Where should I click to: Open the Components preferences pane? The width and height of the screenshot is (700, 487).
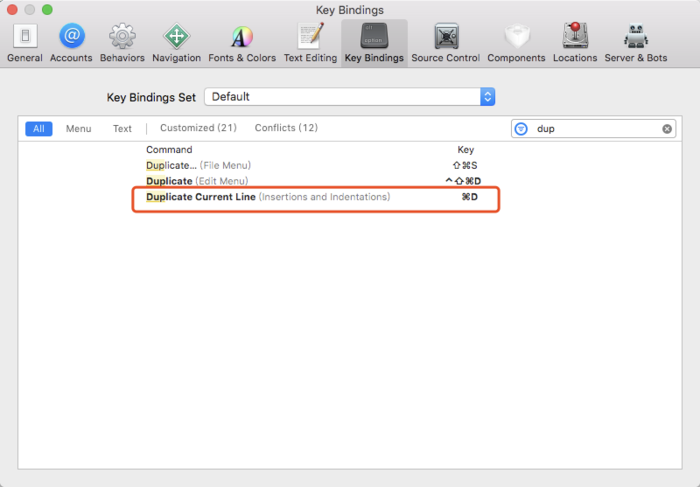coord(516,43)
